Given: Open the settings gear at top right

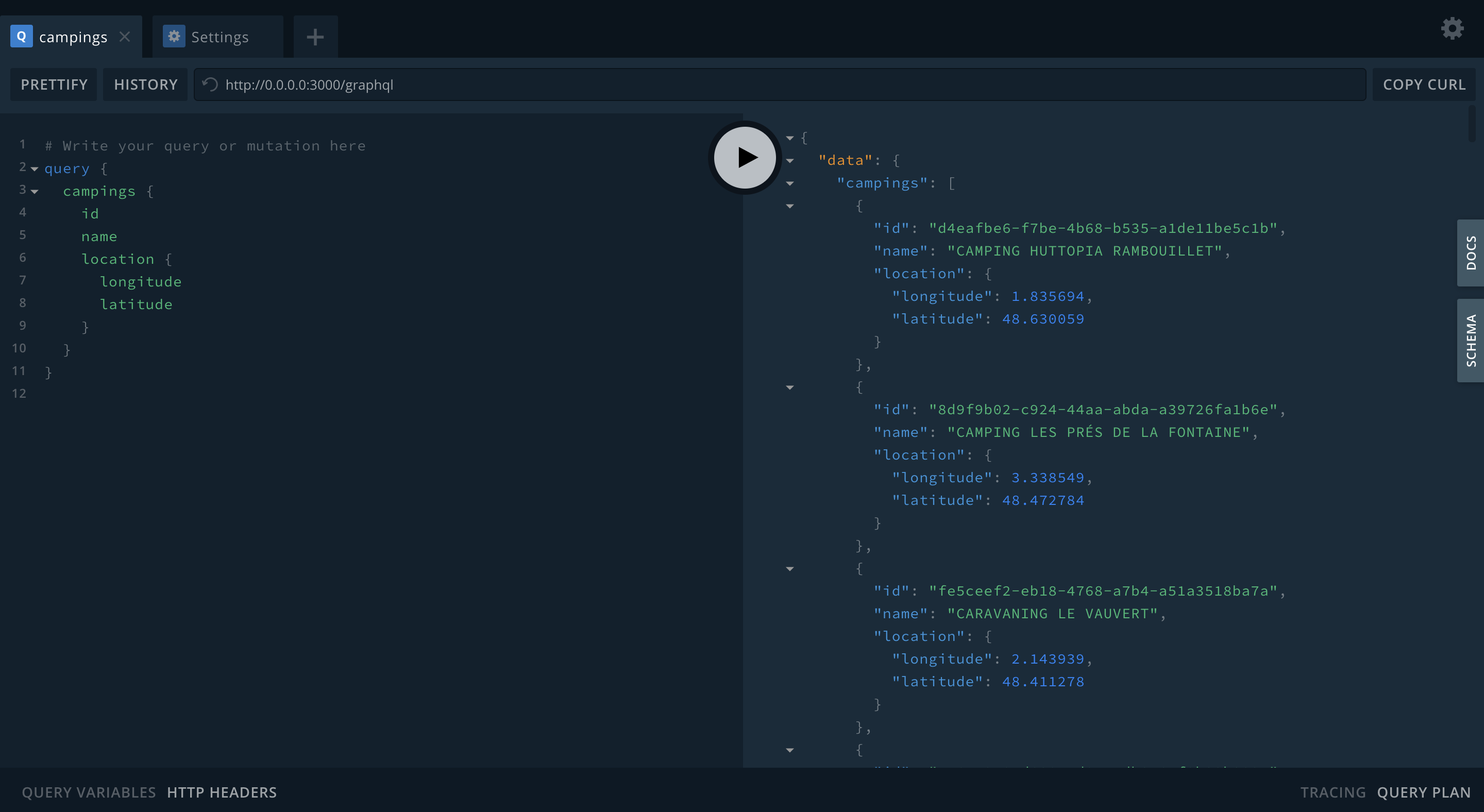Looking at the screenshot, I should pos(1452,28).
